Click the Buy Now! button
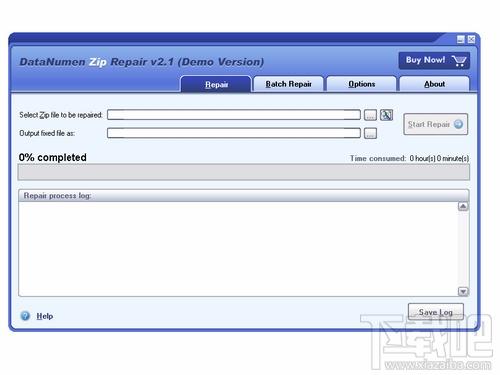Screen dimensions: 500x375 434,60
